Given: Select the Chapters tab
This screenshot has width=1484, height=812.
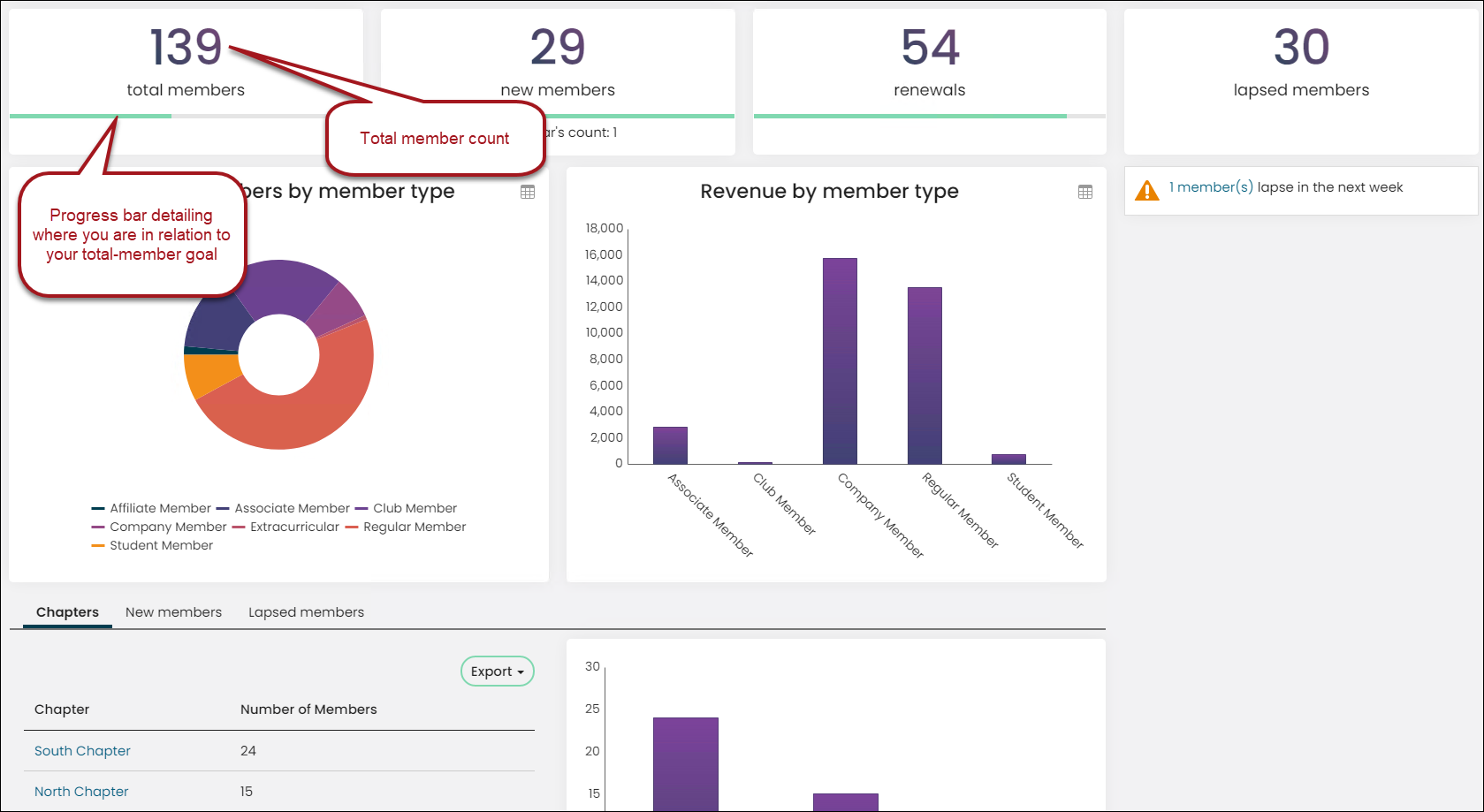Looking at the screenshot, I should 67,612.
